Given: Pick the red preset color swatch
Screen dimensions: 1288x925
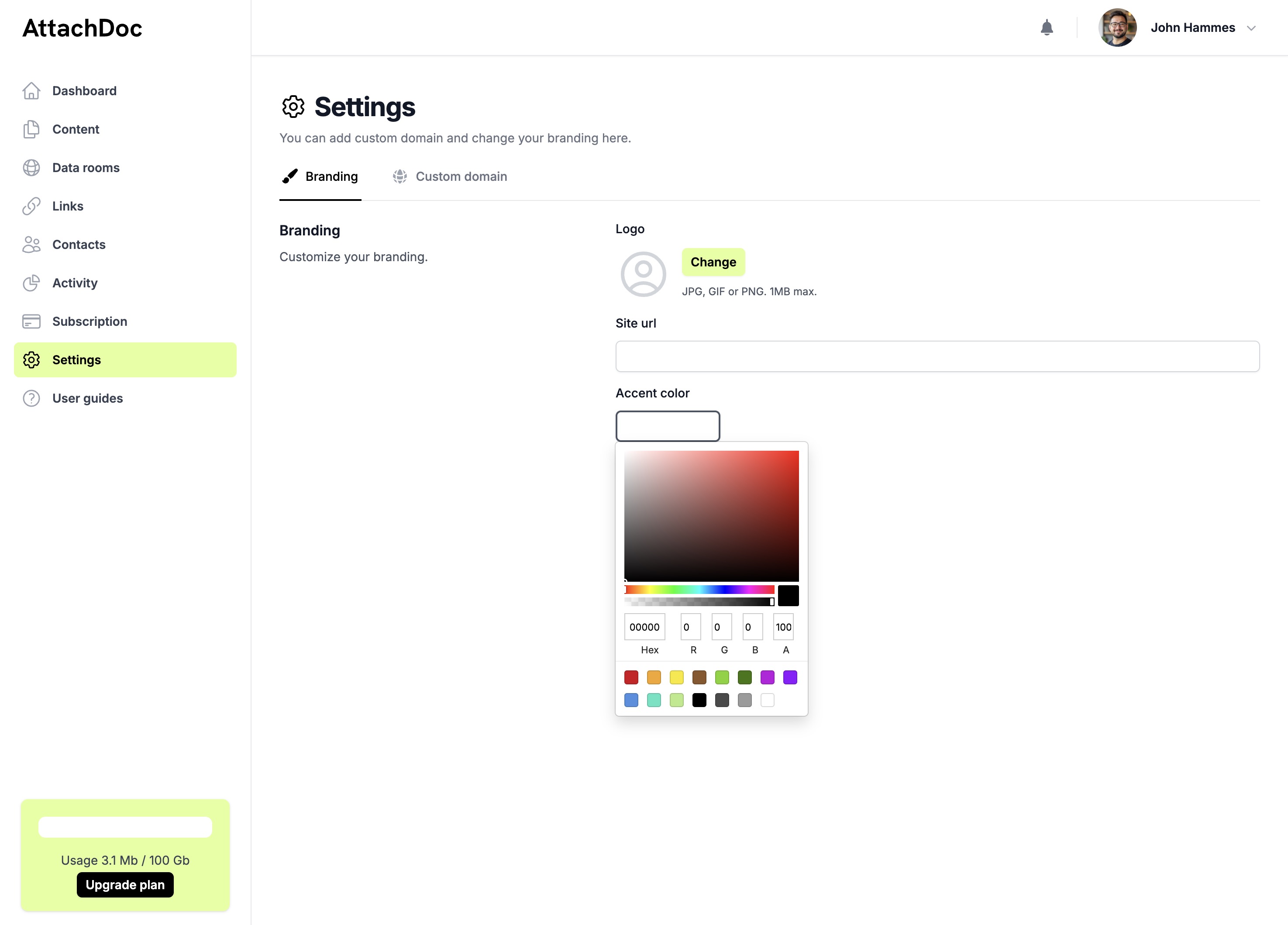Looking at the screenshot, I should click(x=631, y=677).
